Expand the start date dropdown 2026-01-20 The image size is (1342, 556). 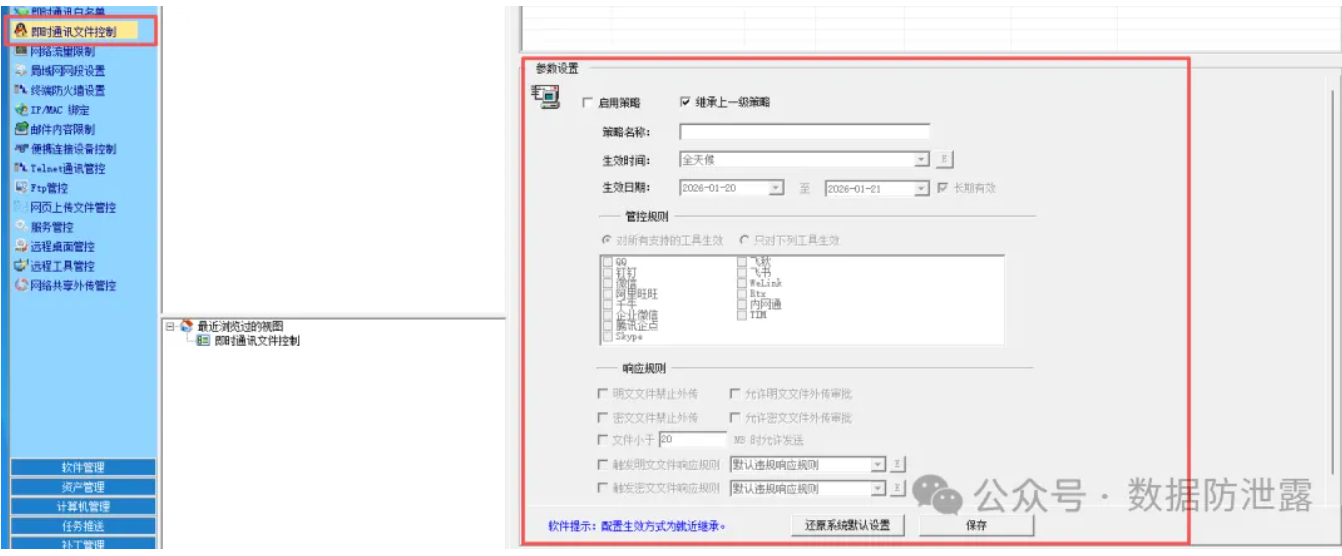[775, 188]
